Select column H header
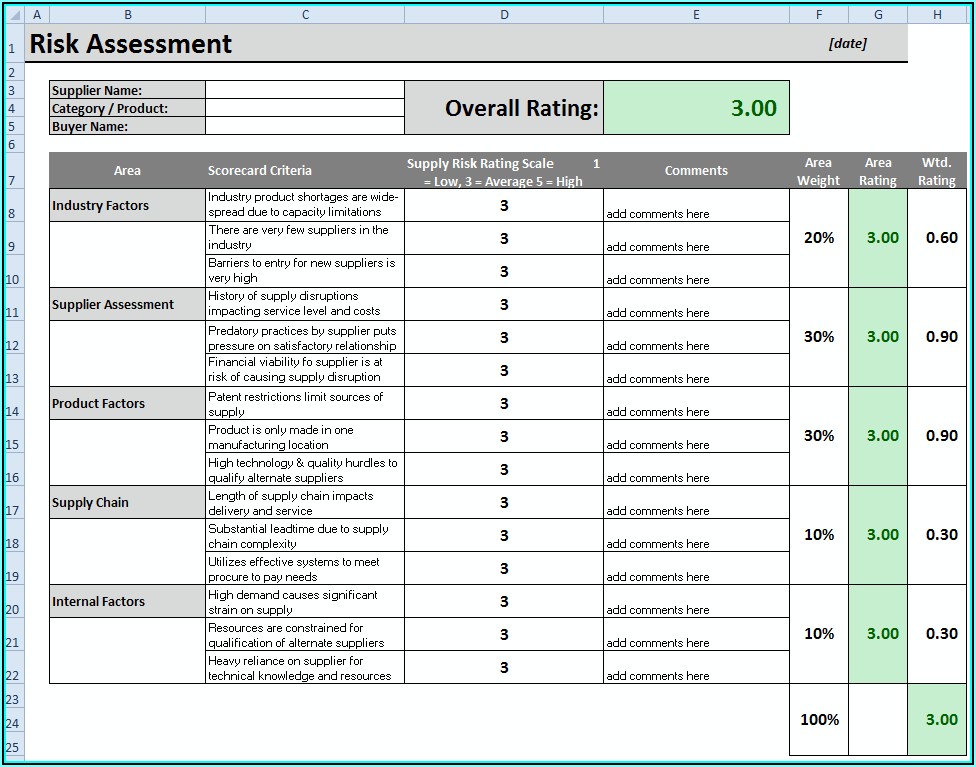Viewport: 976px width, 767px height. pyautogui.click(x=937, y=15)
